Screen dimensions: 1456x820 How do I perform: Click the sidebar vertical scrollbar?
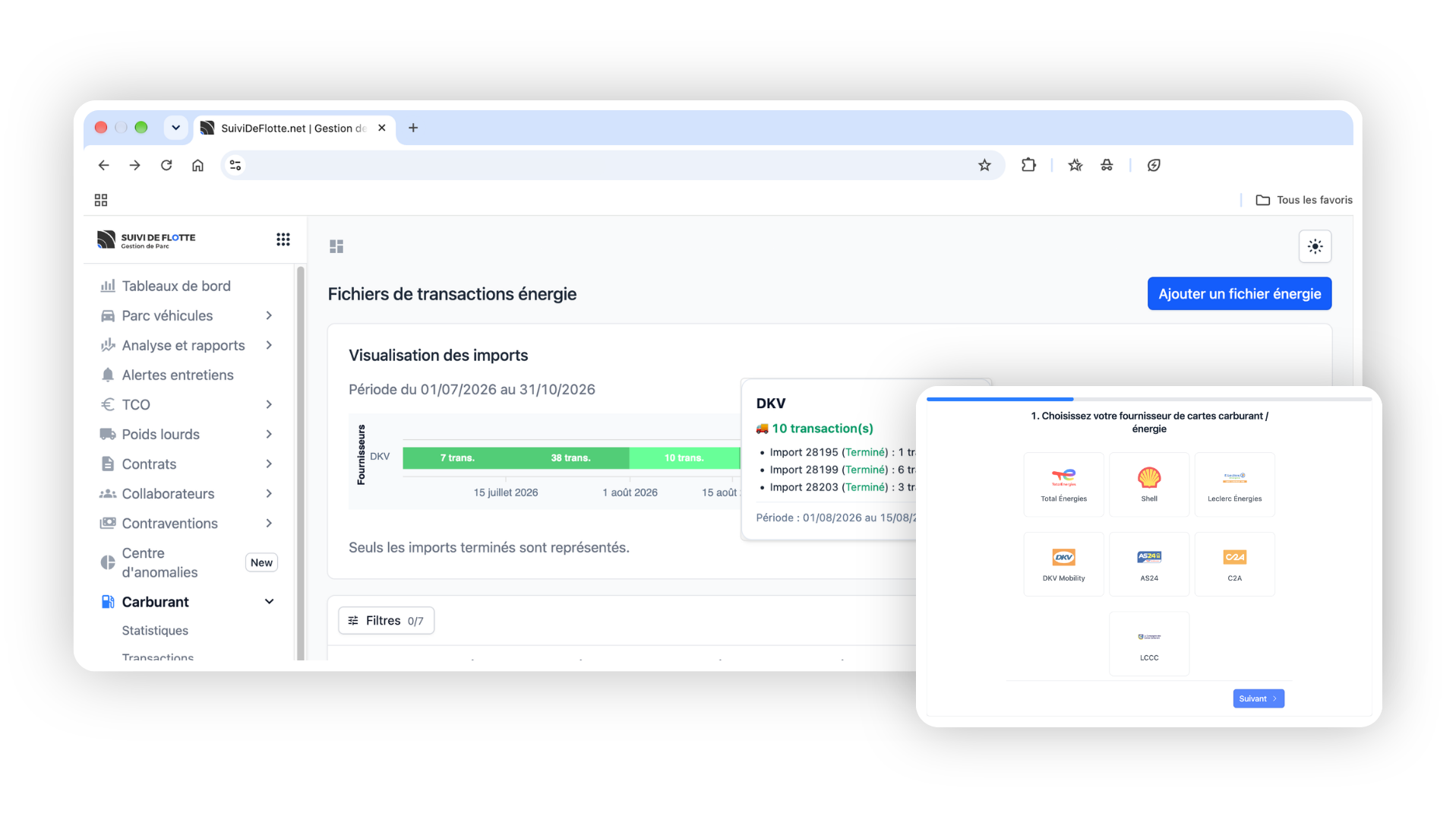[300, 462]
